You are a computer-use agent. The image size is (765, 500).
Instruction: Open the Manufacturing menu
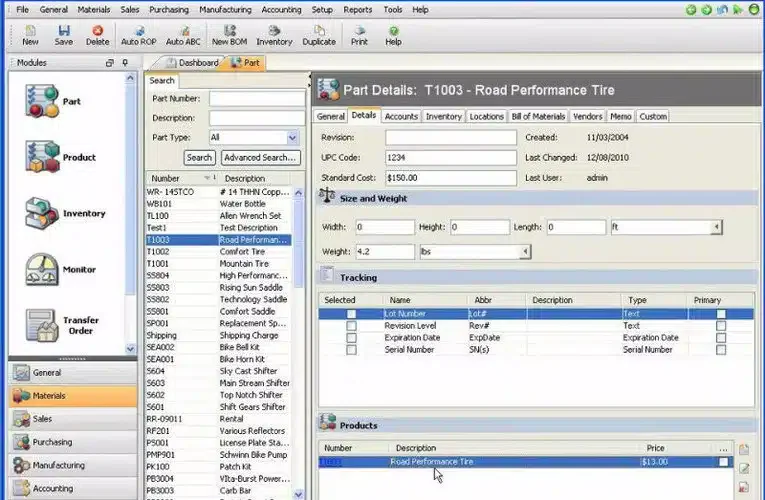coord(225,10)
